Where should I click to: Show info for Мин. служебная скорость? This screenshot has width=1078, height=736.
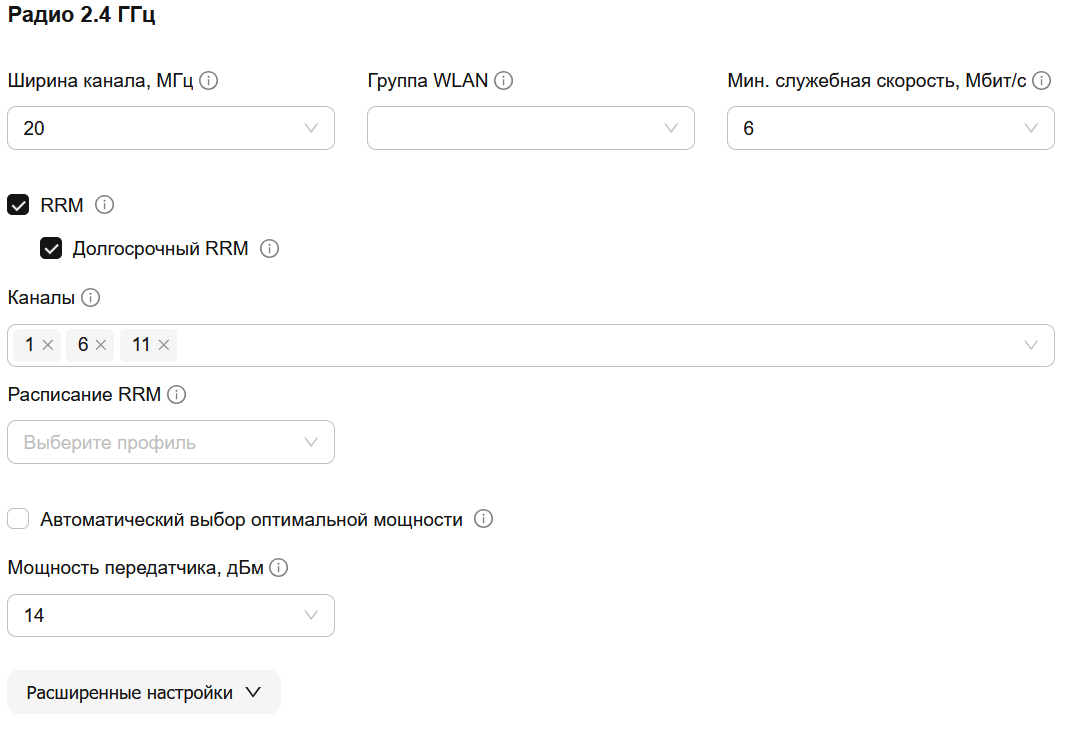pos(1042,81)
